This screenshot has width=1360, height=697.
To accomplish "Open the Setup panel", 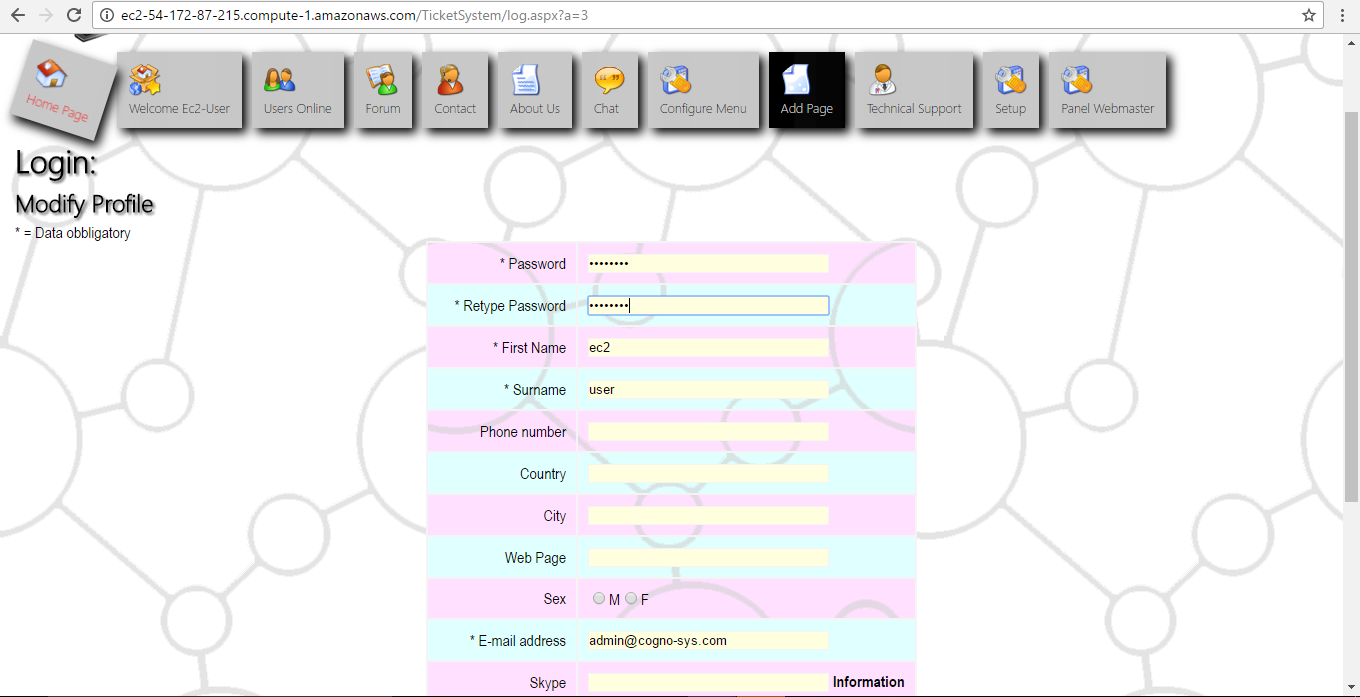I will coord(1011,90).
